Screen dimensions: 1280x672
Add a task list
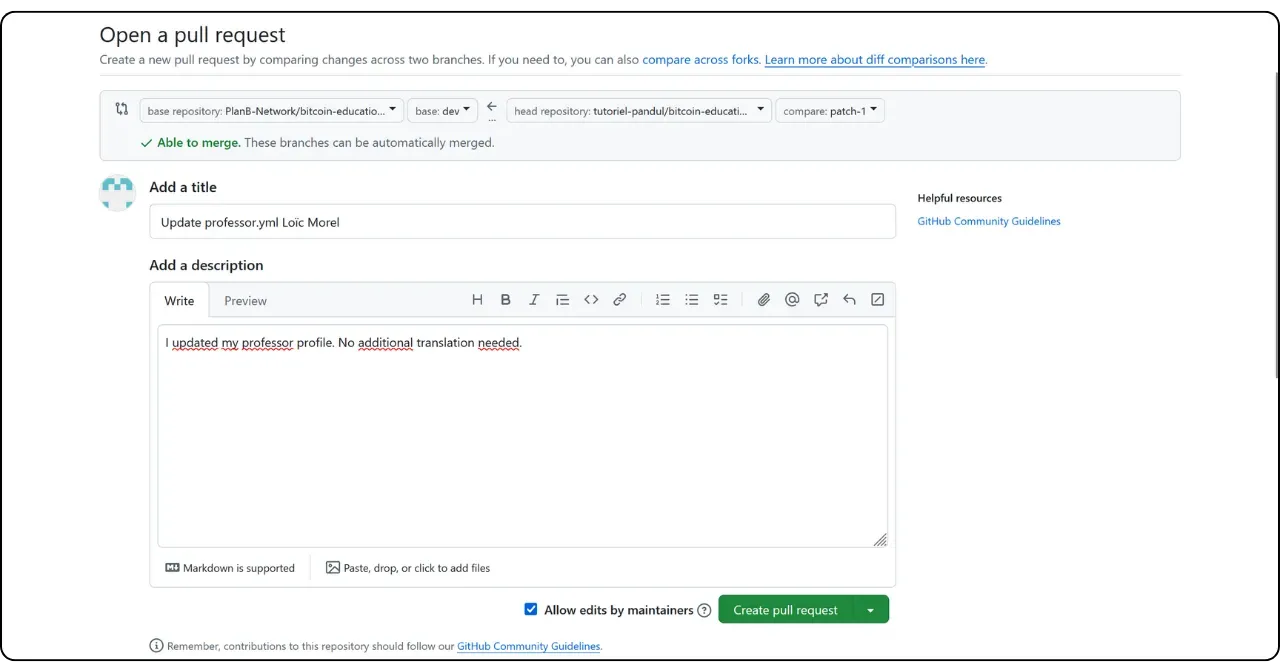720,300
